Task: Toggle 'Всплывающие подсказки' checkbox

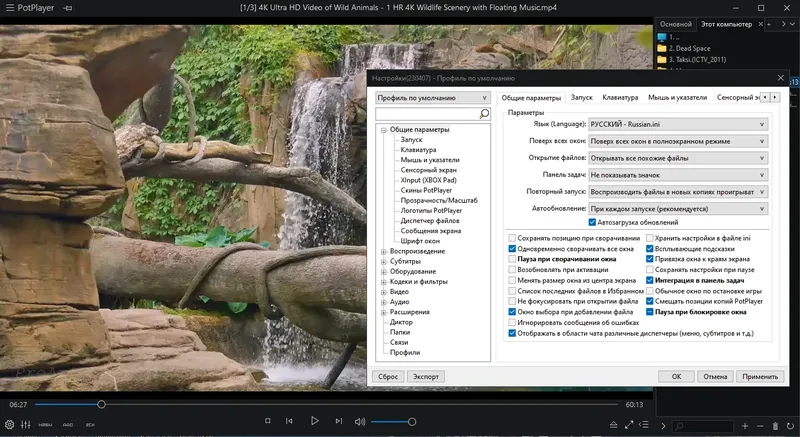Action: pyautogui.click(x=650, y=247)
